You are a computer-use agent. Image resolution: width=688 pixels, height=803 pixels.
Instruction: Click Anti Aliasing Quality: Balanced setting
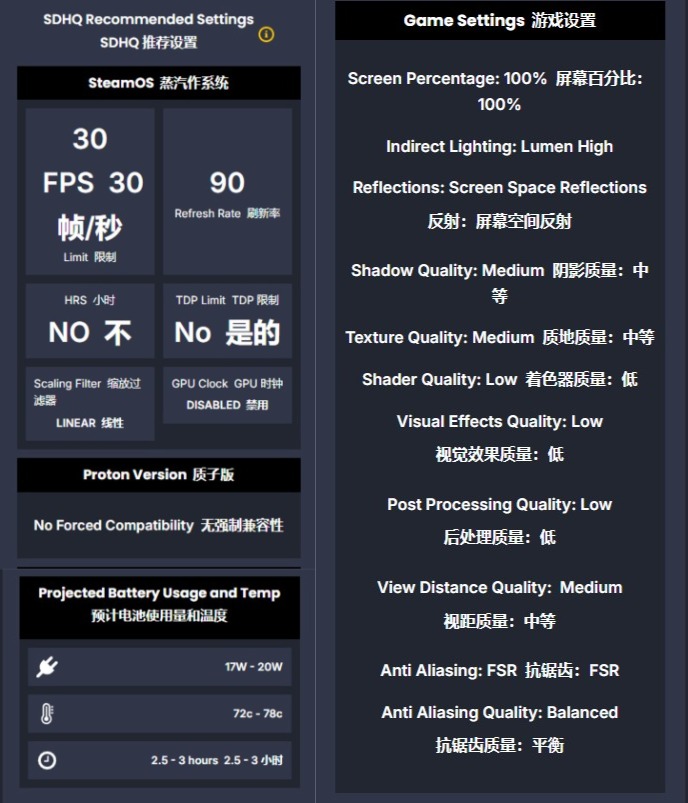click(x=499, y=713)
